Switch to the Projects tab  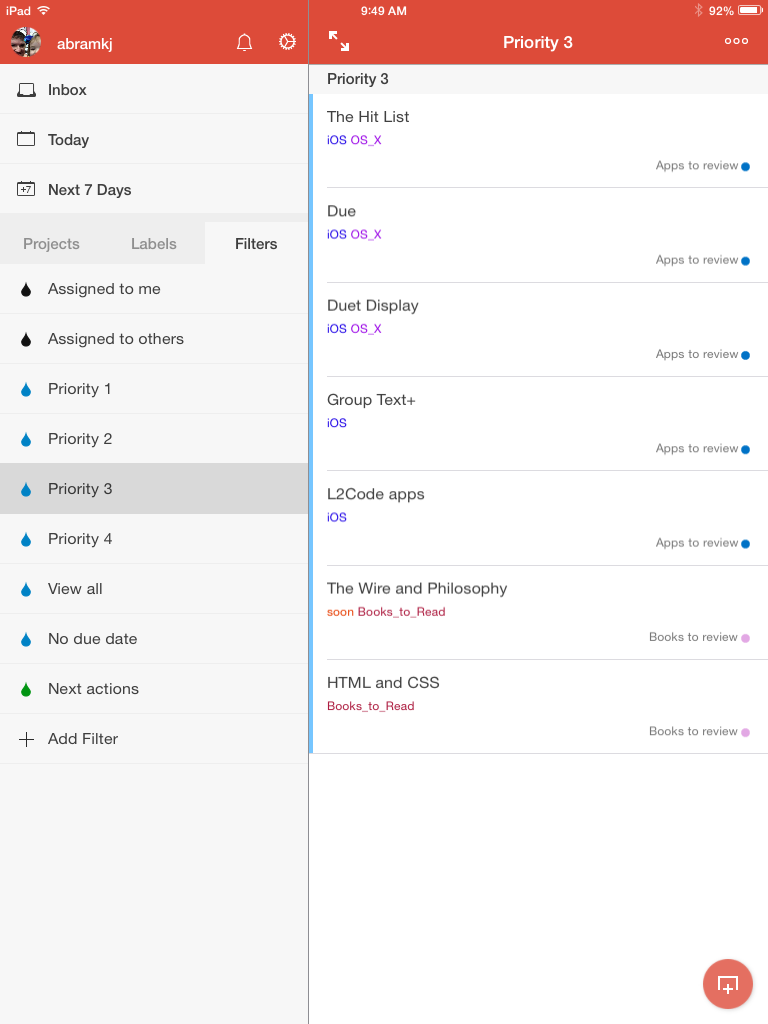point(51,244)
